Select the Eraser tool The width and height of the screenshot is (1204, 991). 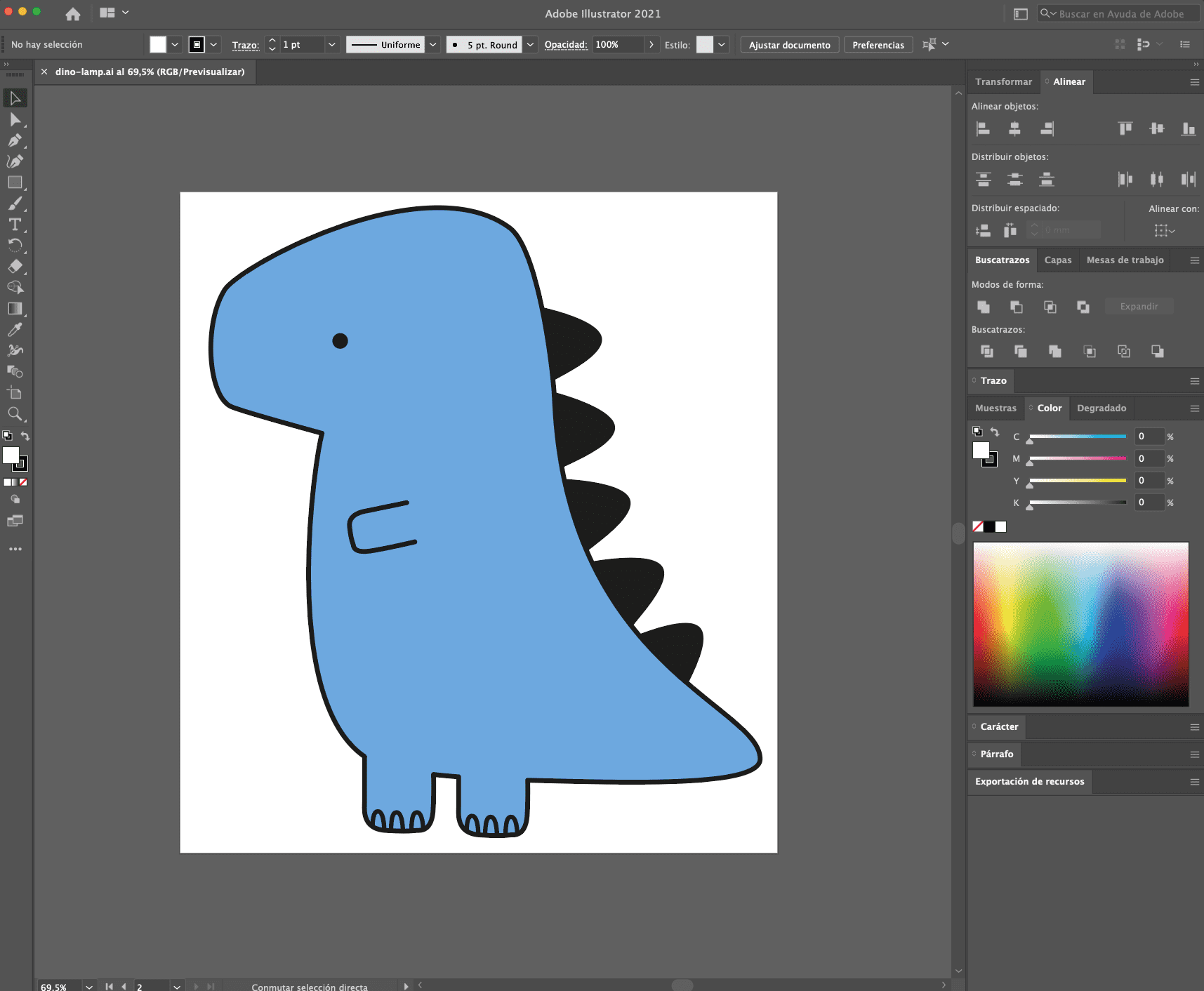pyautogui.click(x=15, y=267)
